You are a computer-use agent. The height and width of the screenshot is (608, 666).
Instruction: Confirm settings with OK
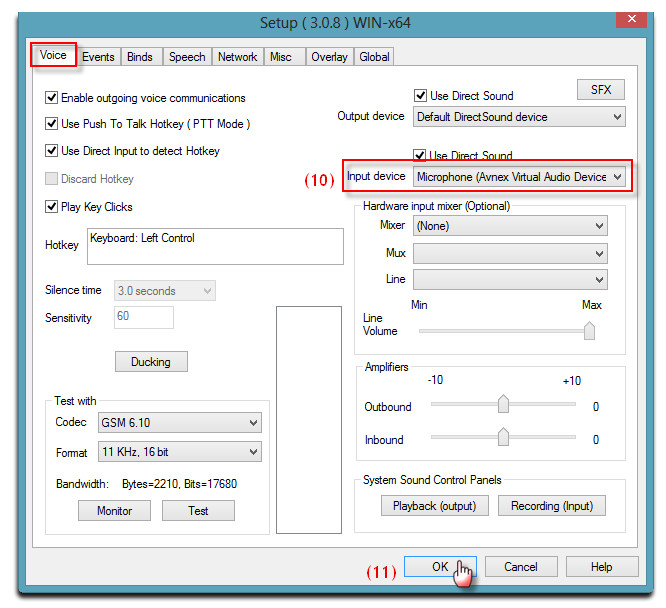point(440,566)
